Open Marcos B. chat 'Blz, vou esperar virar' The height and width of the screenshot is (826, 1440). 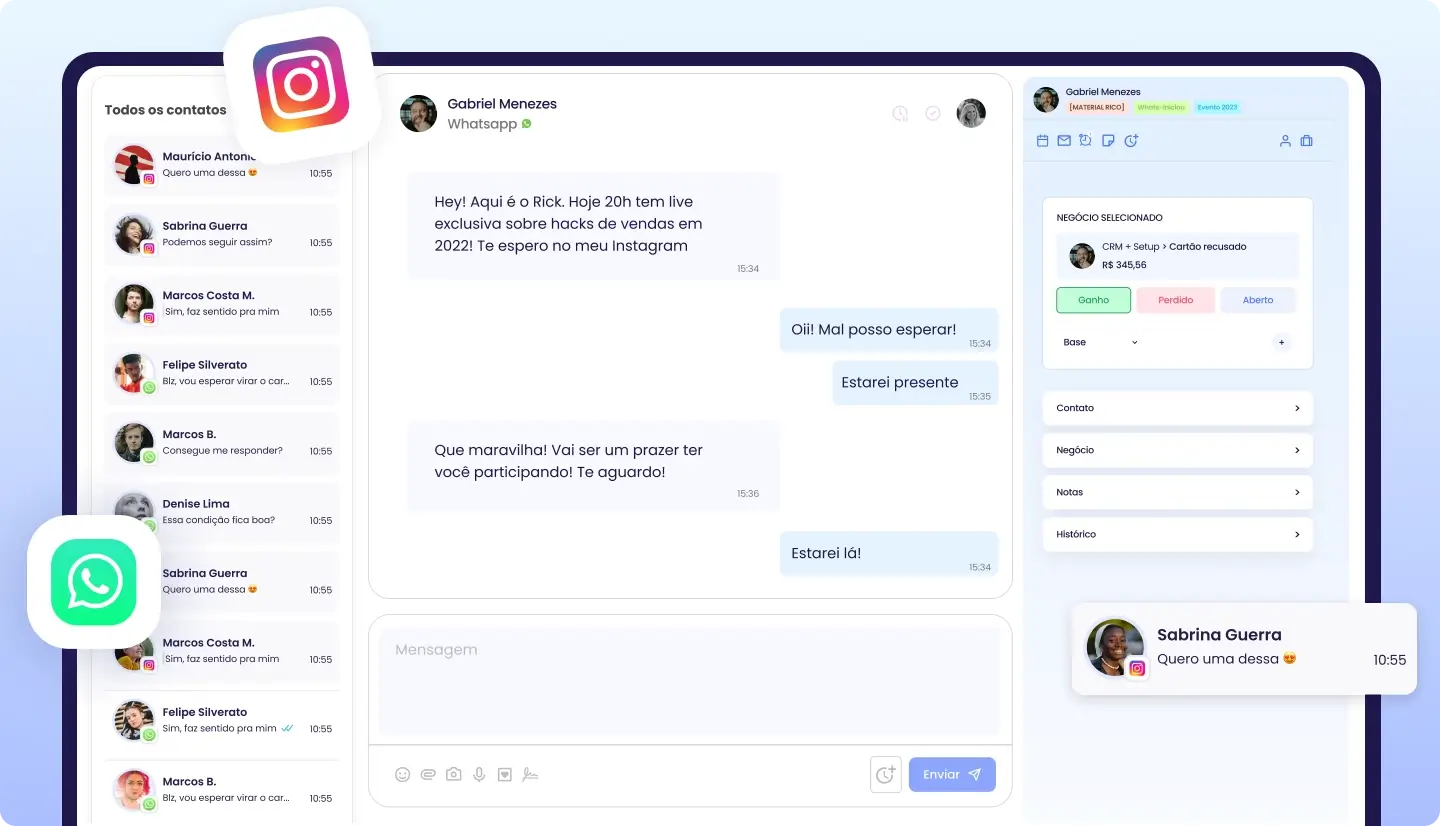222,790
